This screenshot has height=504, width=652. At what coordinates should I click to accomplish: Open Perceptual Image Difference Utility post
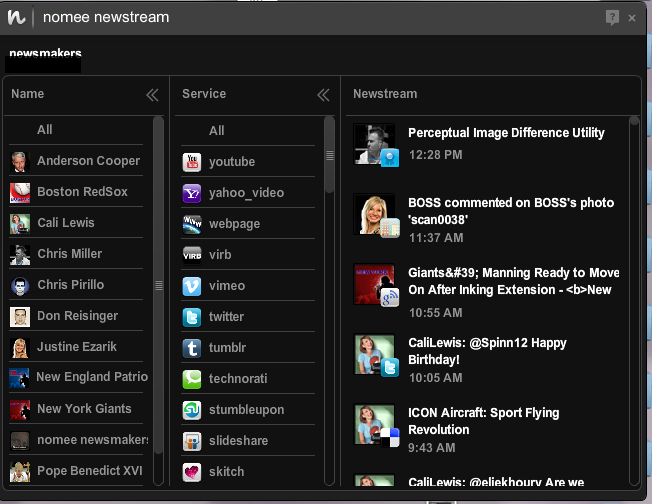(506, 133)
